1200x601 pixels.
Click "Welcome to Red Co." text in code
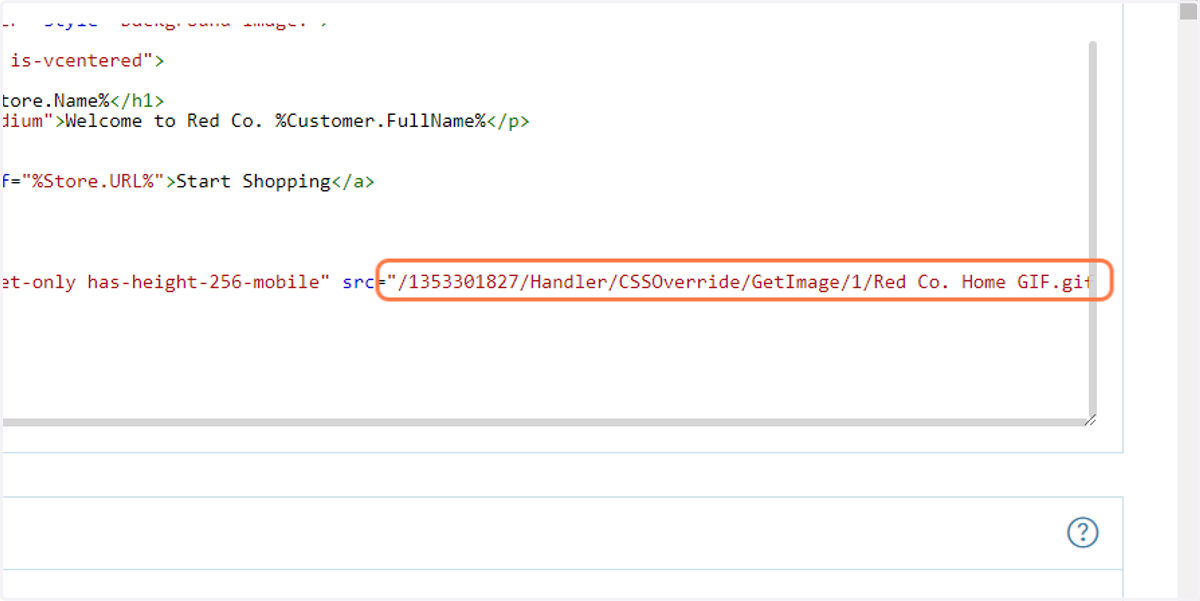click(165, 121)
